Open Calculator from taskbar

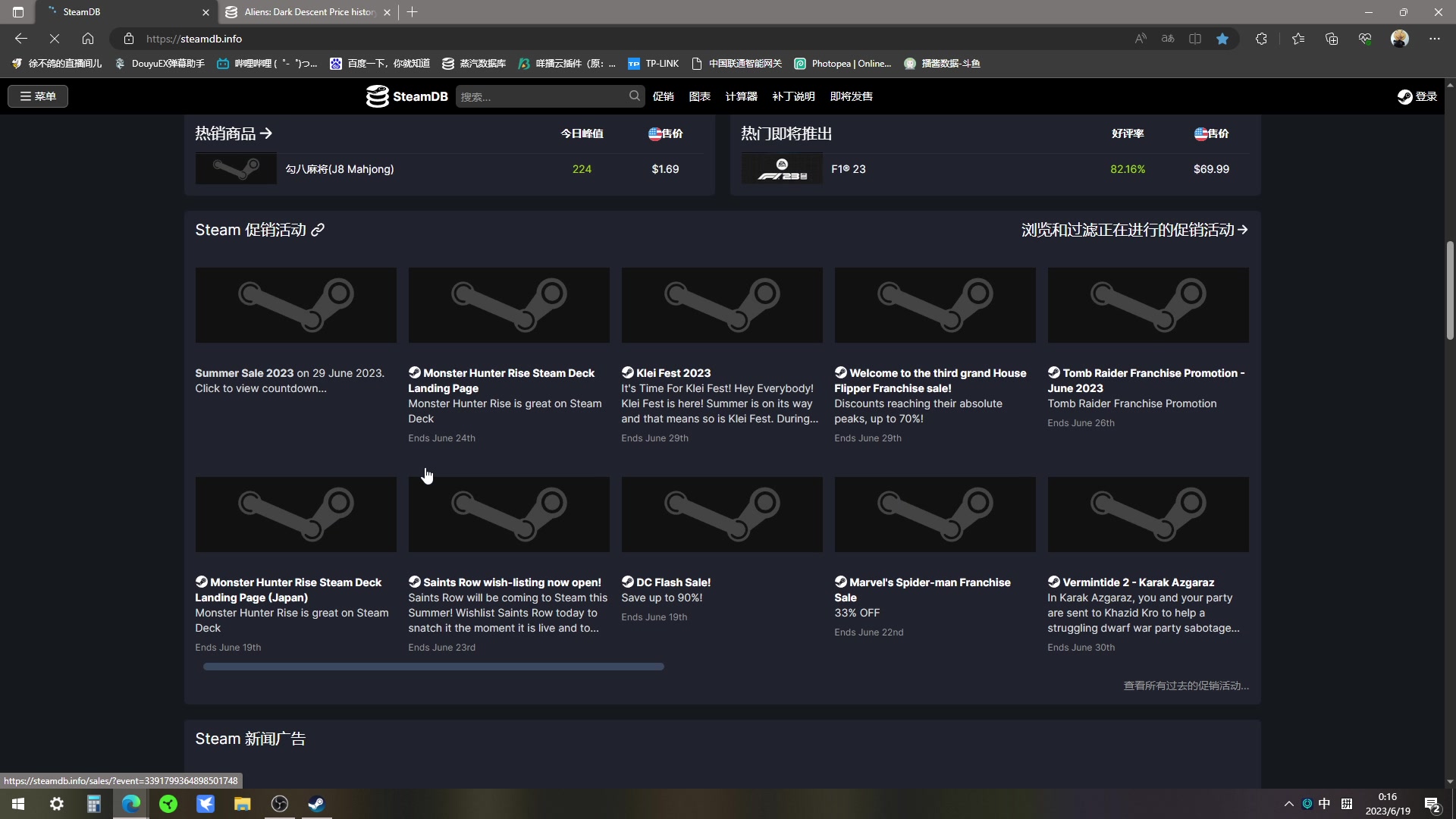click(x=94, y=804)
